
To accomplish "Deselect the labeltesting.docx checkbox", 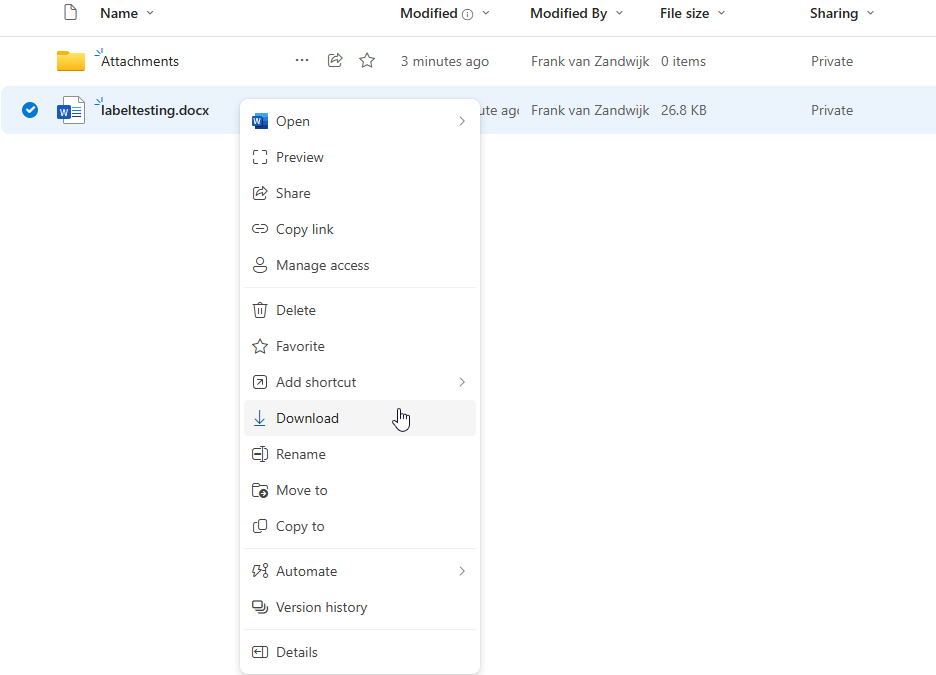I will point(30,110).
